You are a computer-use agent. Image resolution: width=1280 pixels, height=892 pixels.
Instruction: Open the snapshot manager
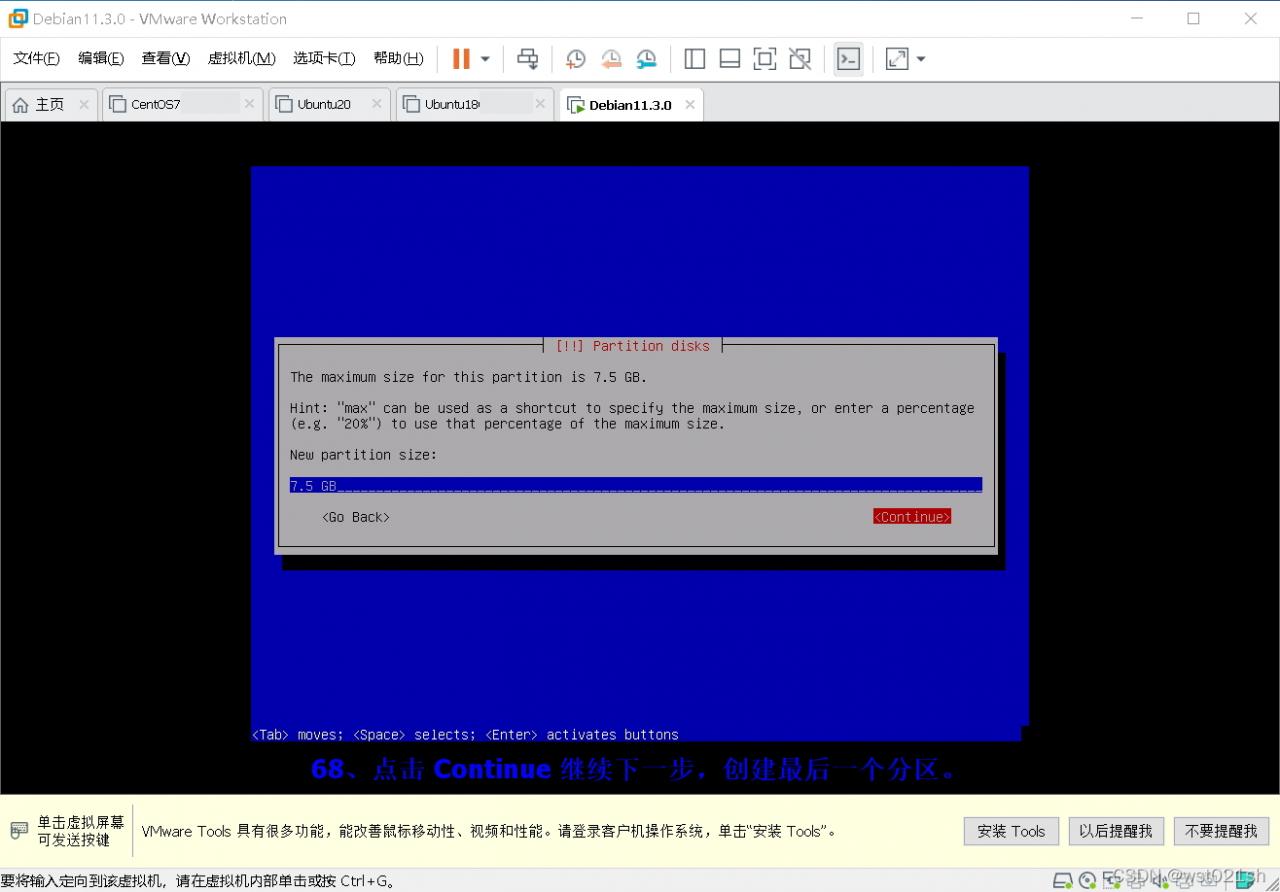tap(647, 59)
